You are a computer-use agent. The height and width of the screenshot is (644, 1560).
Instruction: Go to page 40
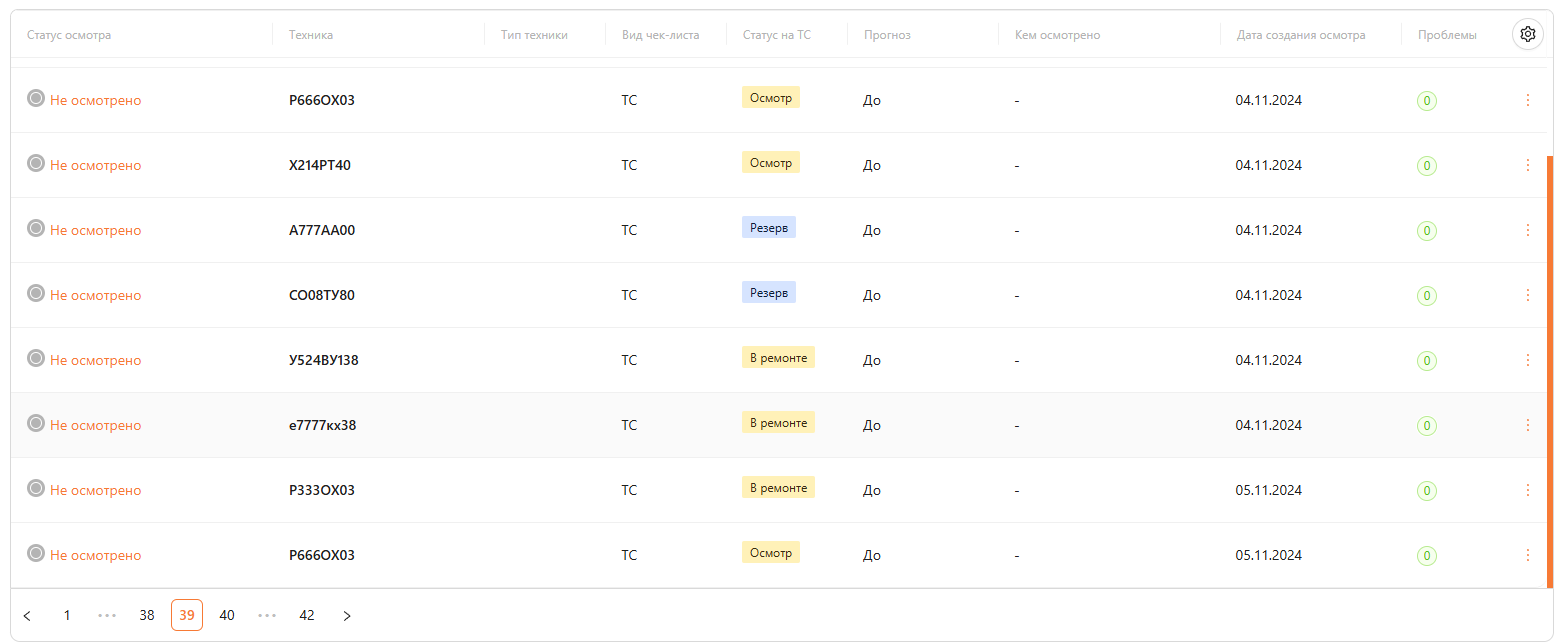pos(227,616)
